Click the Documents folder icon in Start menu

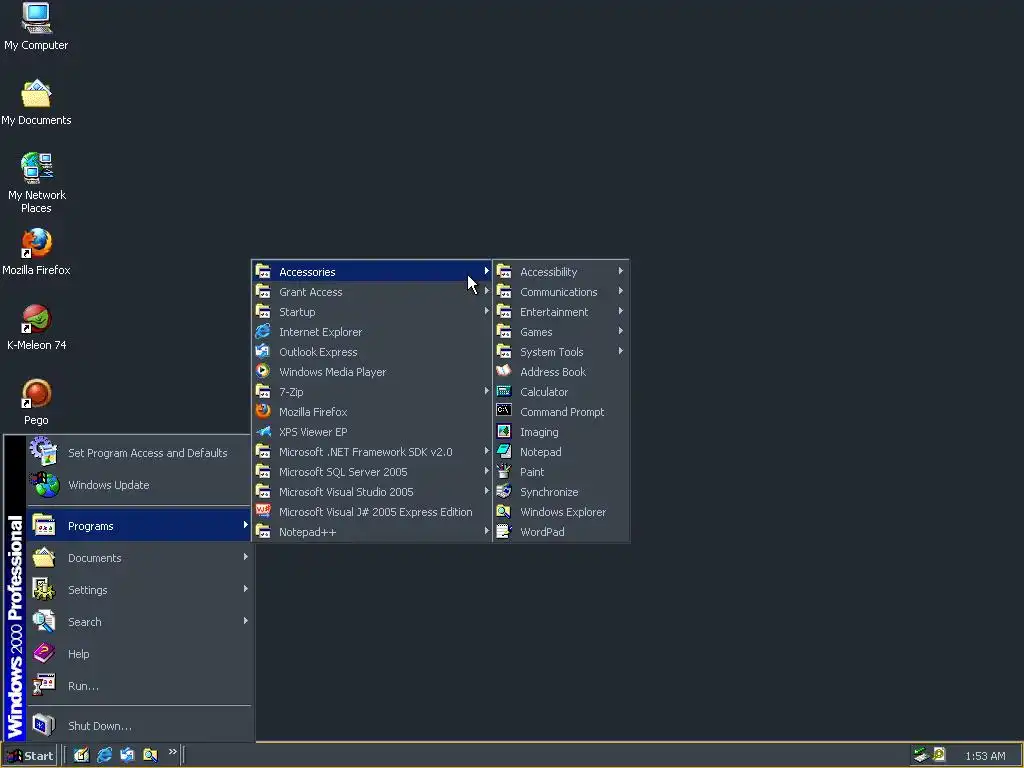click(44, 557)
